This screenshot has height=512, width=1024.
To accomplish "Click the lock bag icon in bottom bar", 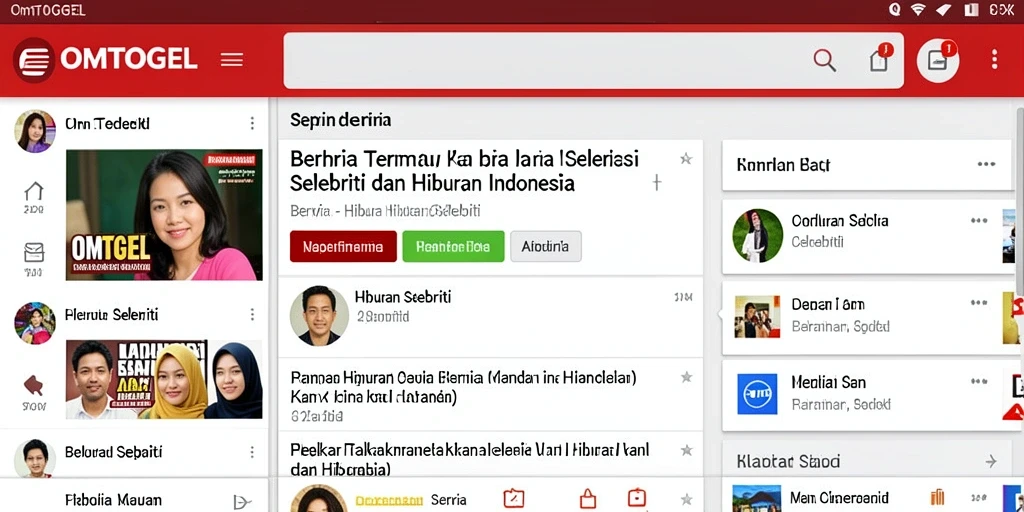I will pos(588,499).
